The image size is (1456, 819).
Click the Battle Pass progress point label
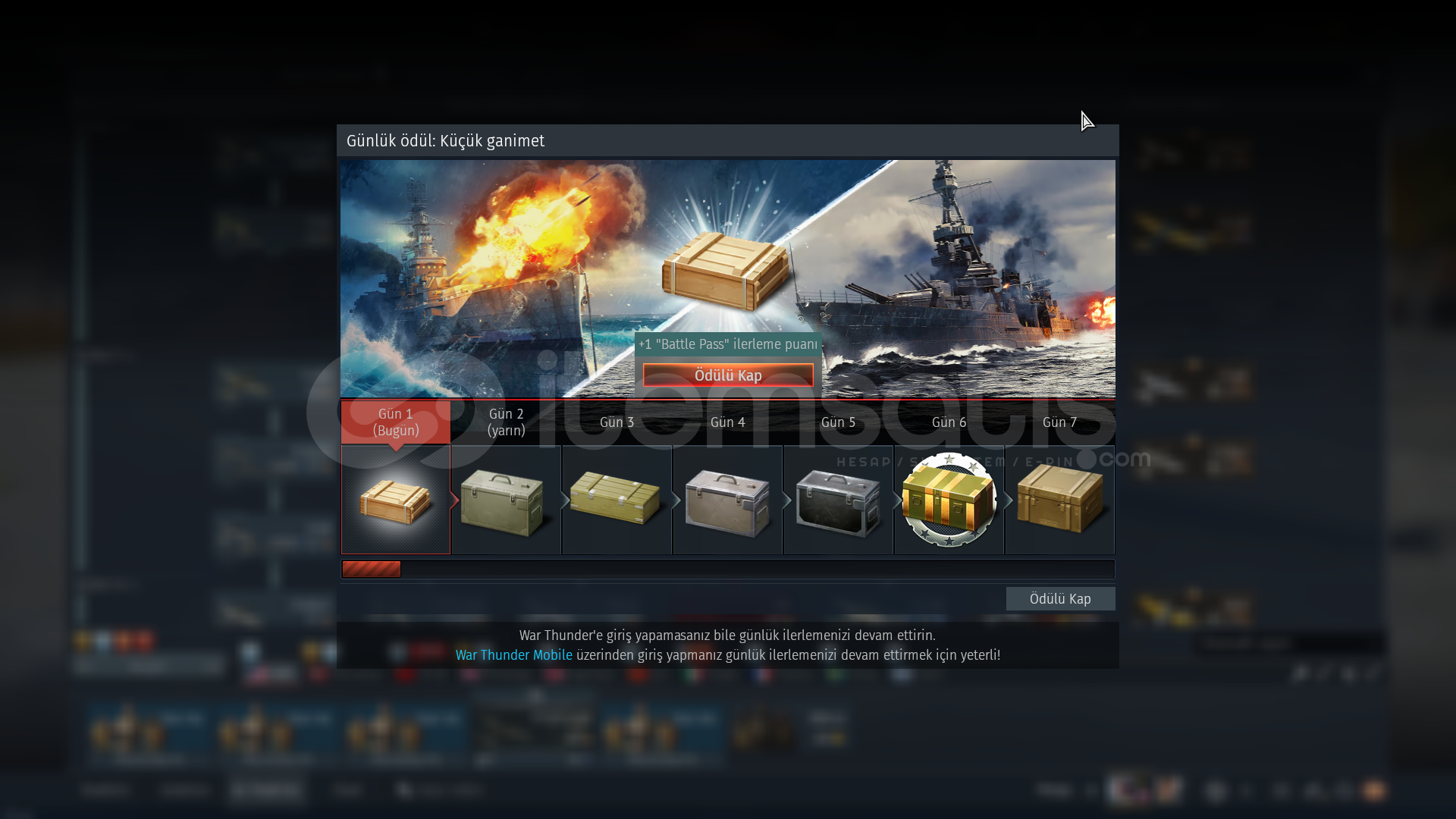tap(728, 344)
